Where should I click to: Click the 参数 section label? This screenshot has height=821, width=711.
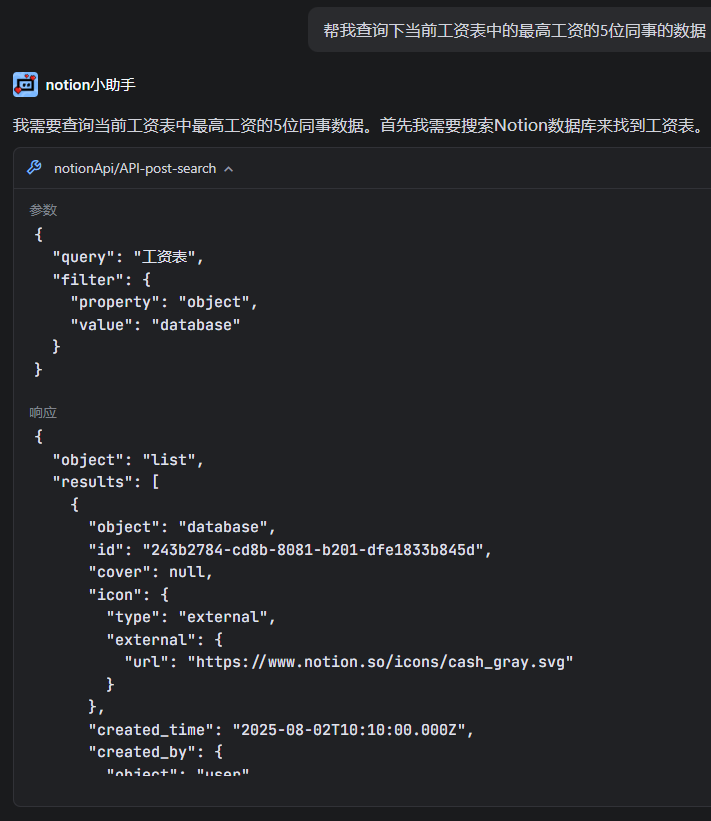click(43, 210)
